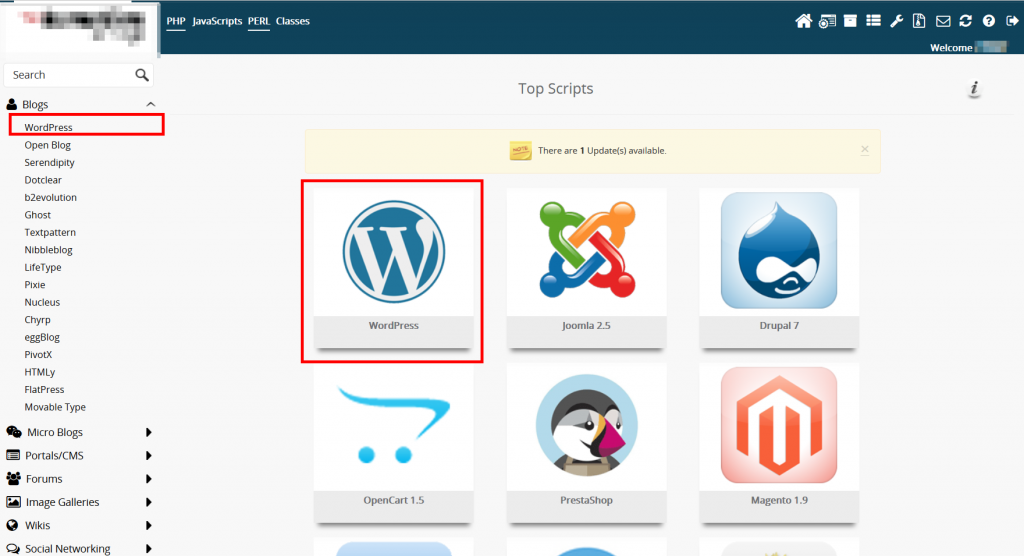The image size is (1024, 556).
Task: Open the wrench settings icon
Action: click(x=897, y=21)
